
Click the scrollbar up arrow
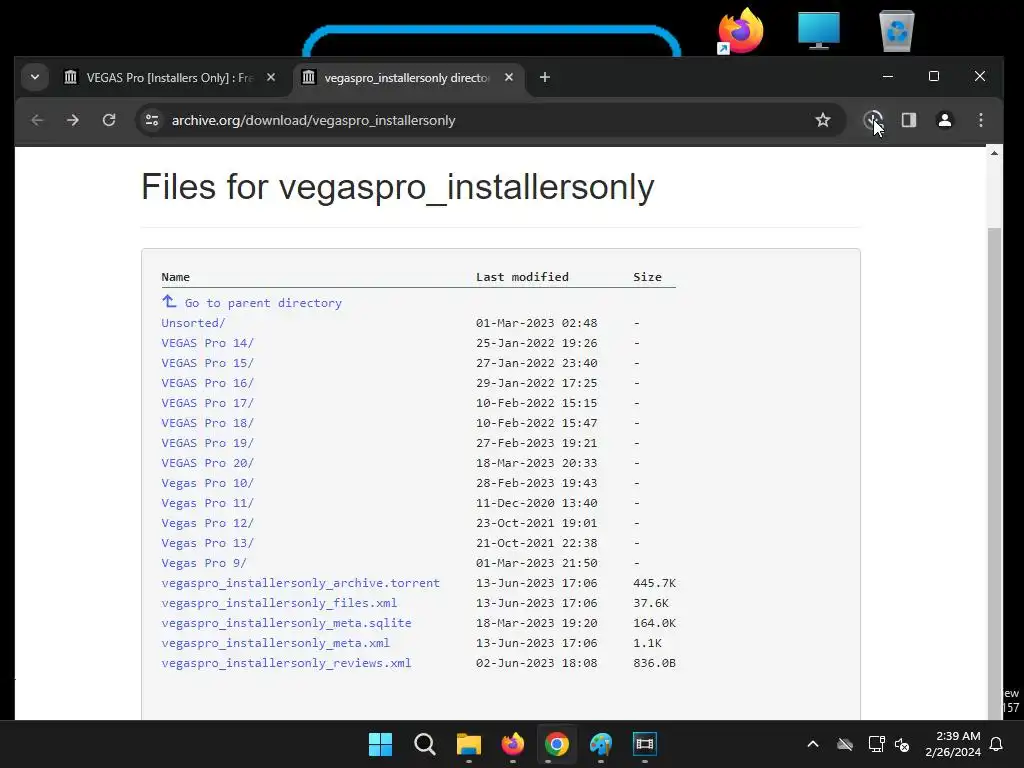(994, 153)
